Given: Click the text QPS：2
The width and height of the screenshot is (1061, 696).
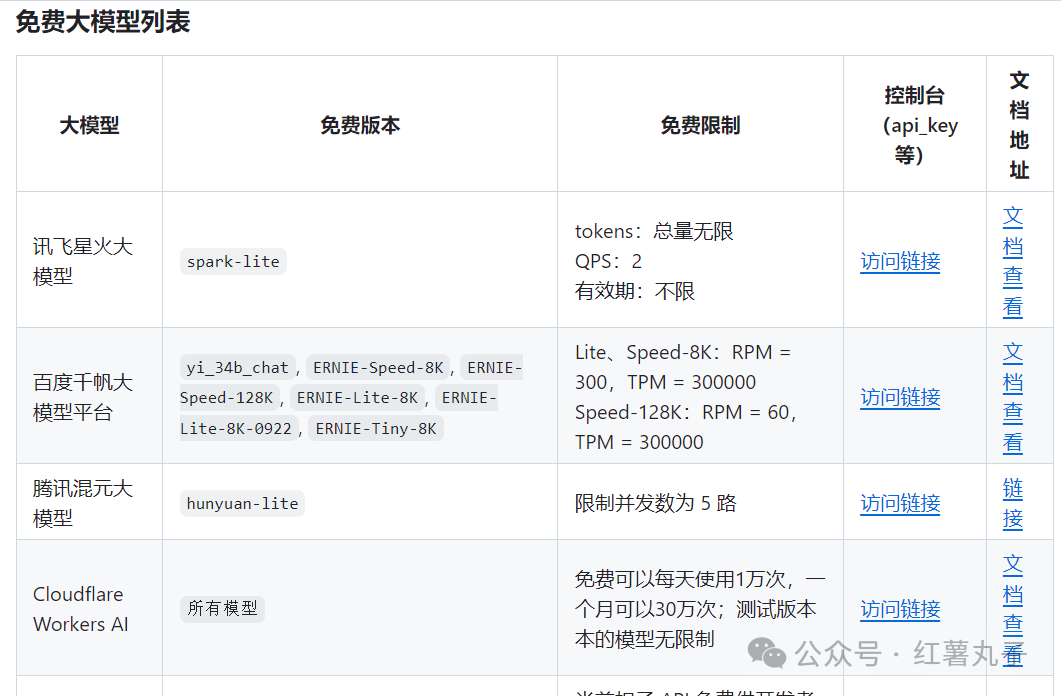Looking at the screenshot, I should pos(608,261).
